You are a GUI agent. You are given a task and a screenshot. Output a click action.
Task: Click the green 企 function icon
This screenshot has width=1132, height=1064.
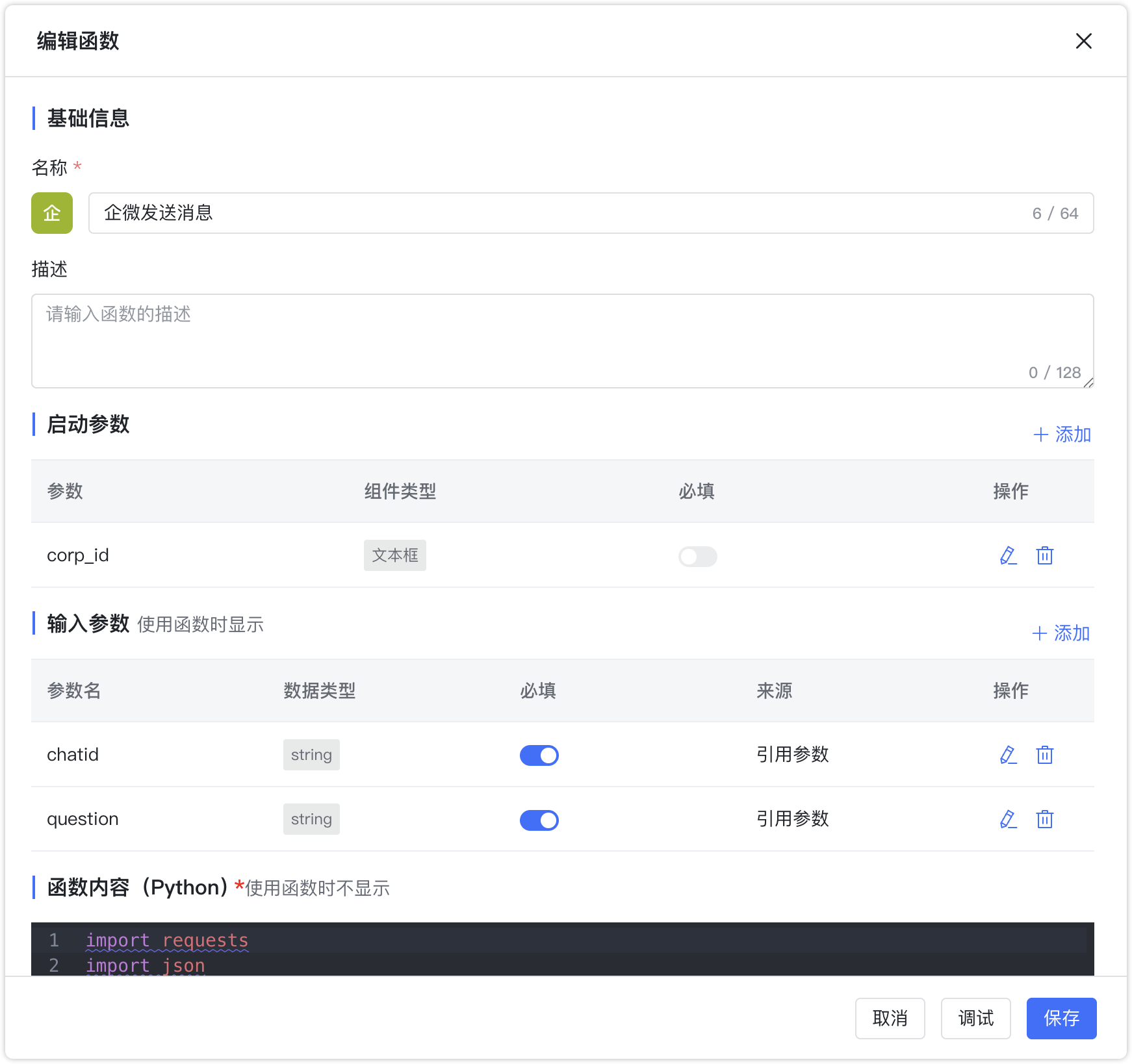(x=52, y=213)
